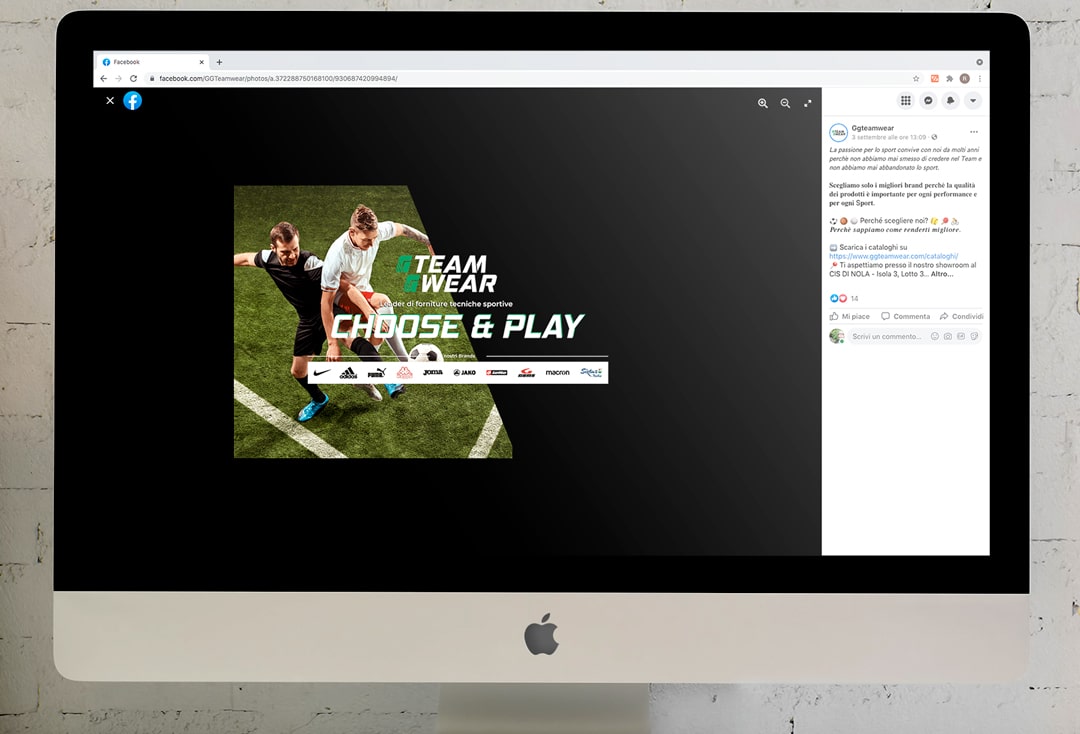Open Messenger from the top bar

[x=928, y=101]
